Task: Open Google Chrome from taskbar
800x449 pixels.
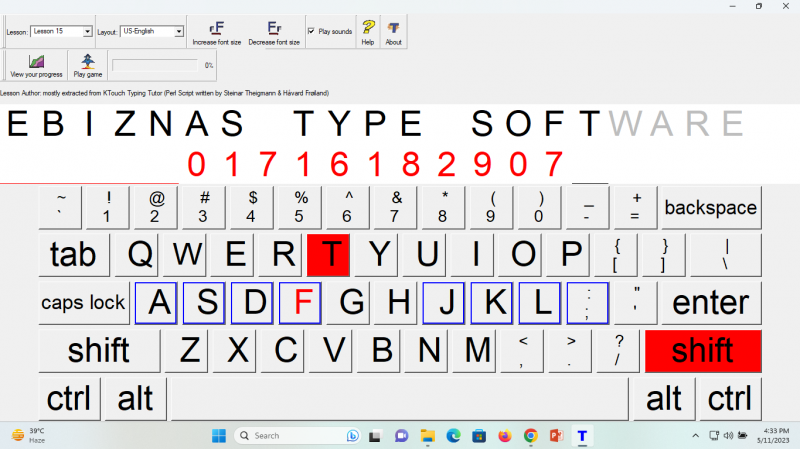Action: coord(531,436)
